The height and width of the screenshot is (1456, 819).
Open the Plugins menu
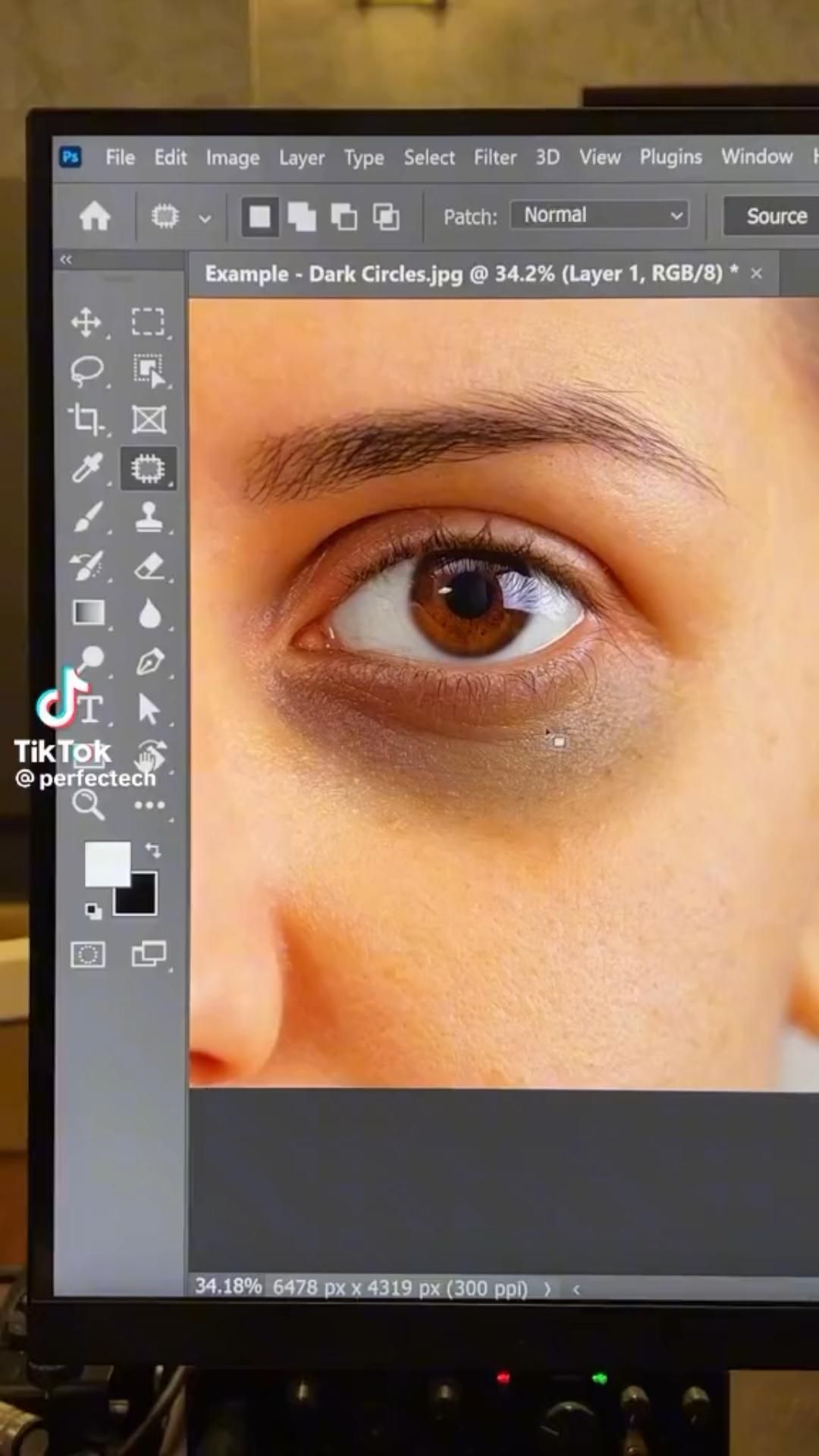[x=671, y=157]
